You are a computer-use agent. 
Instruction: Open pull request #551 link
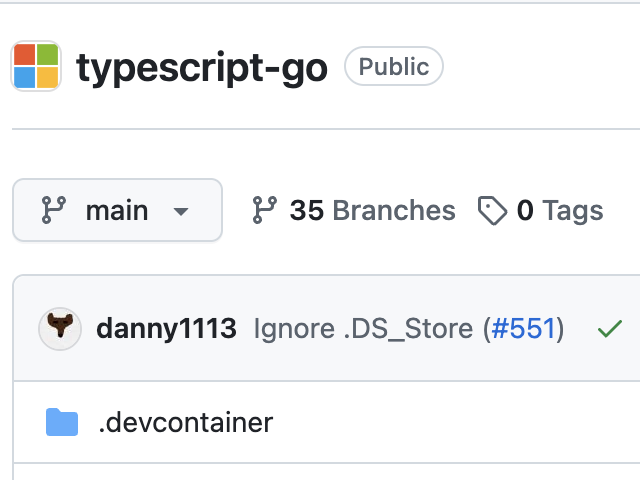click(x=524, y=329)
